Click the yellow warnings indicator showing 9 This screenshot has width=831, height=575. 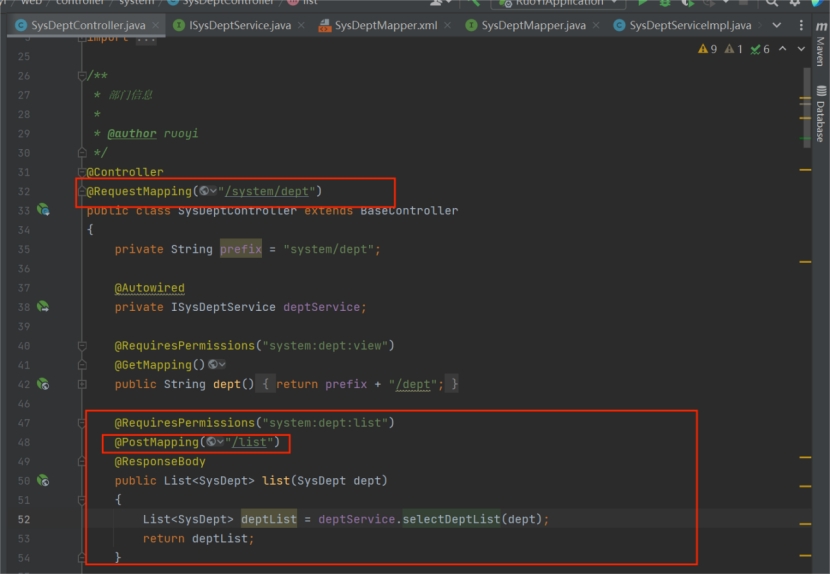tap(708, 49)
